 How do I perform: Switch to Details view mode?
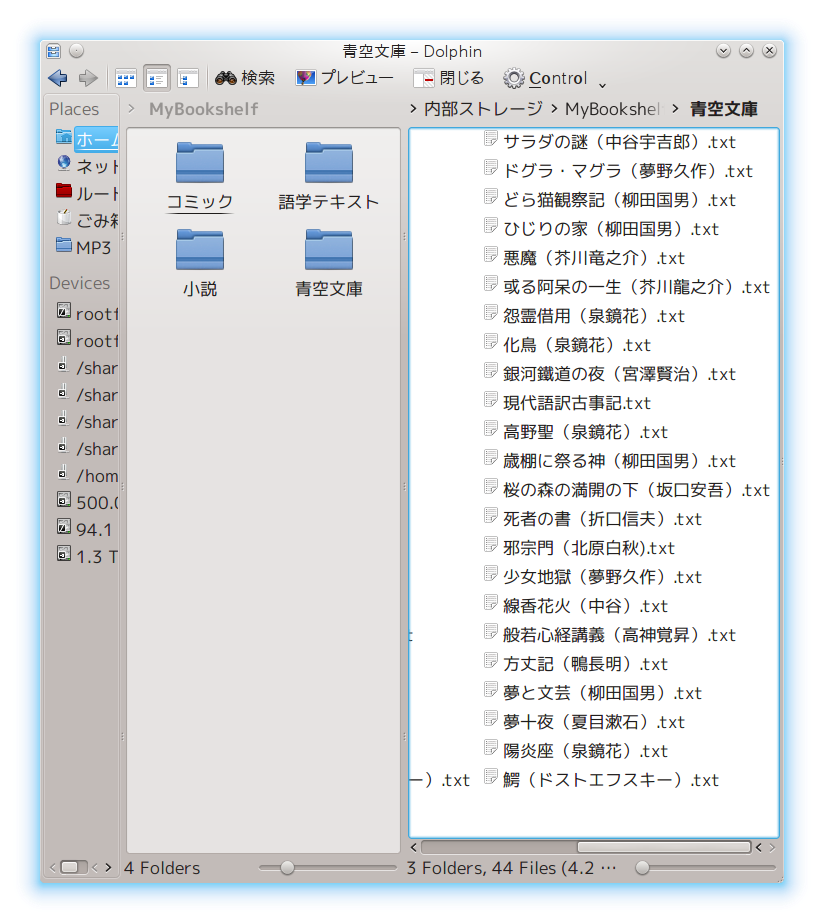(188, 78)
